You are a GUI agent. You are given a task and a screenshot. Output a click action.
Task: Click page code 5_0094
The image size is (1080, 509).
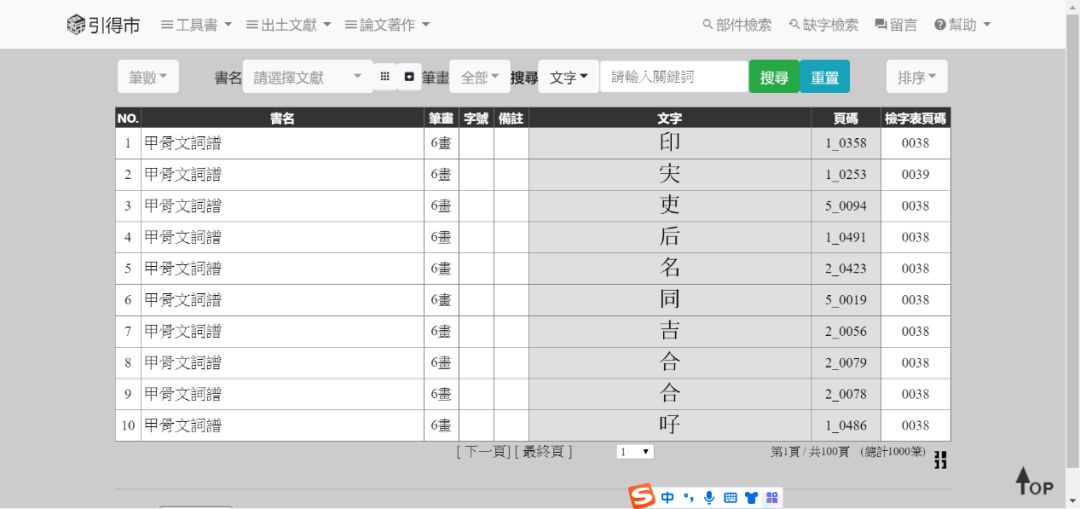click(x=846, y=206)
